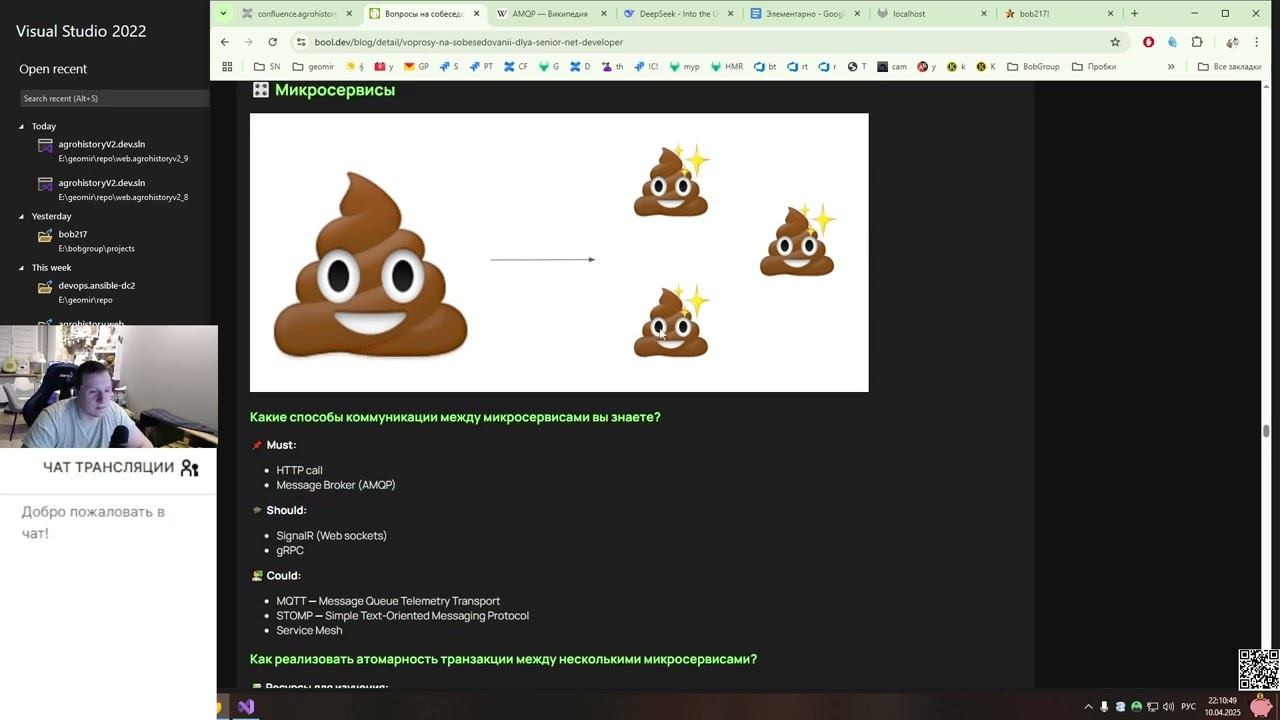Open the Opera-style red extension icon
1280x720 pixels.
tap(1148, 42)
